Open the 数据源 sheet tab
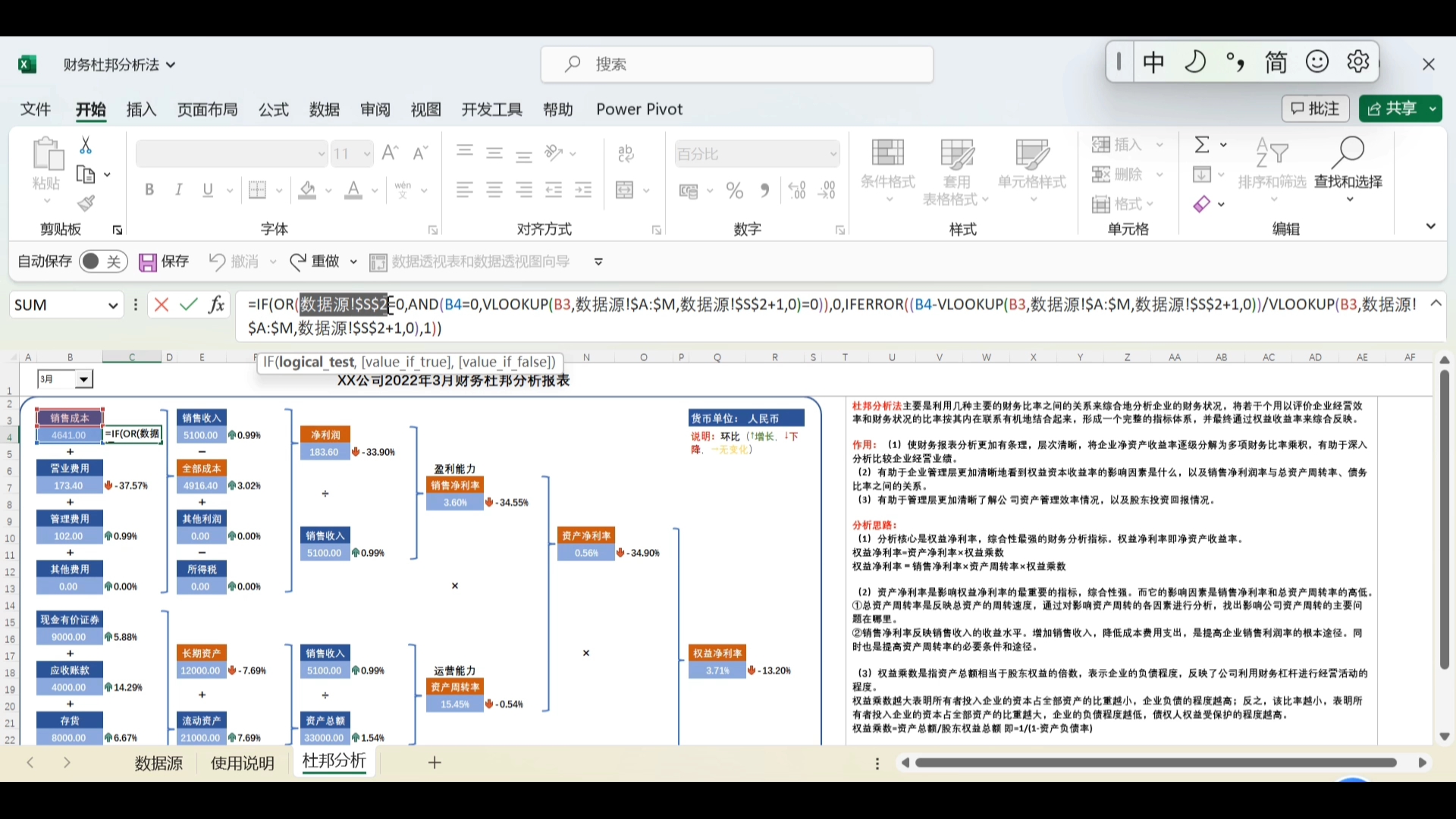Viewport: 1456px width, 819px height. pyautogui.click(x=159, y=763)
